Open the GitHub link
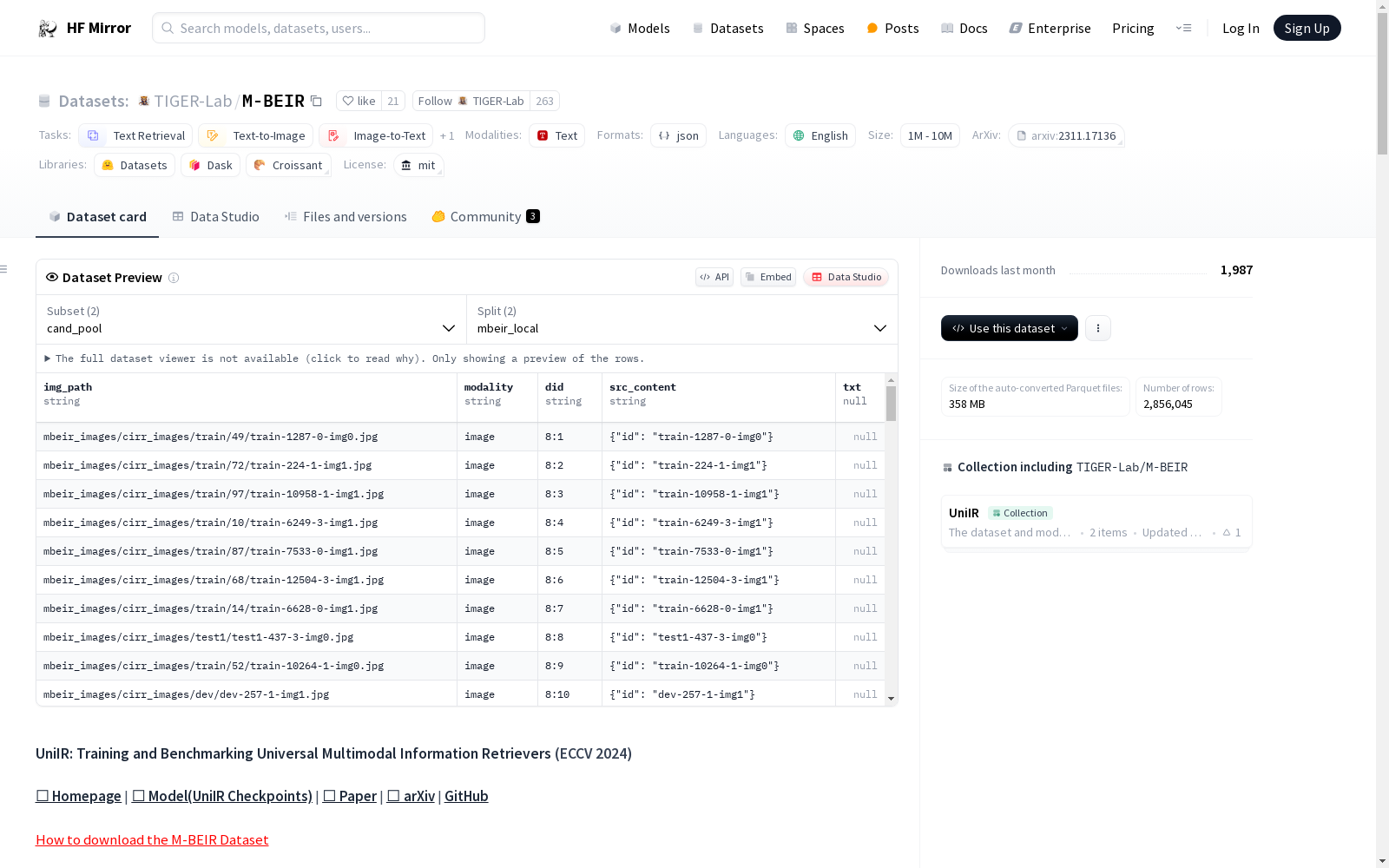 (466, 796)
